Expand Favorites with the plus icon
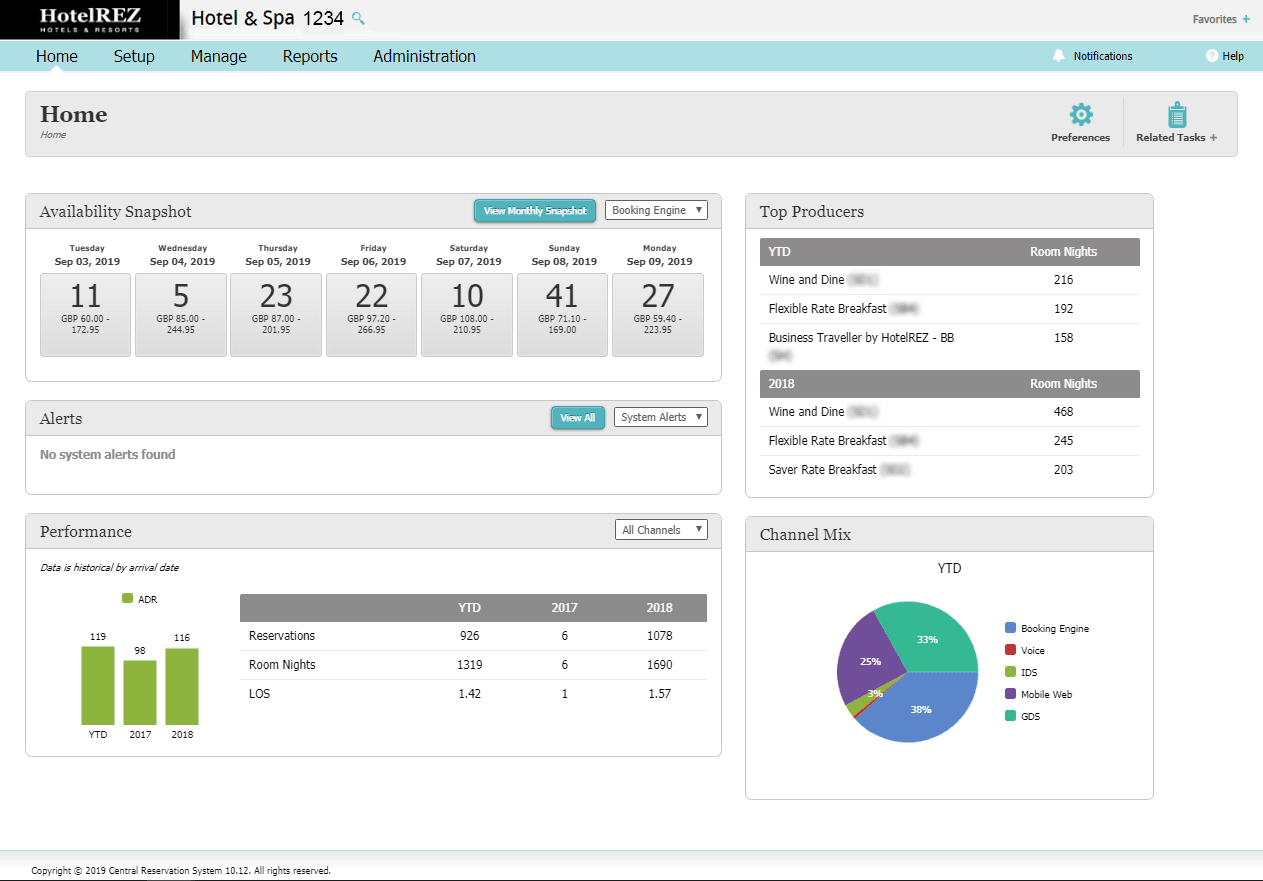1263x881 pixels. [x=1245, y=19]
